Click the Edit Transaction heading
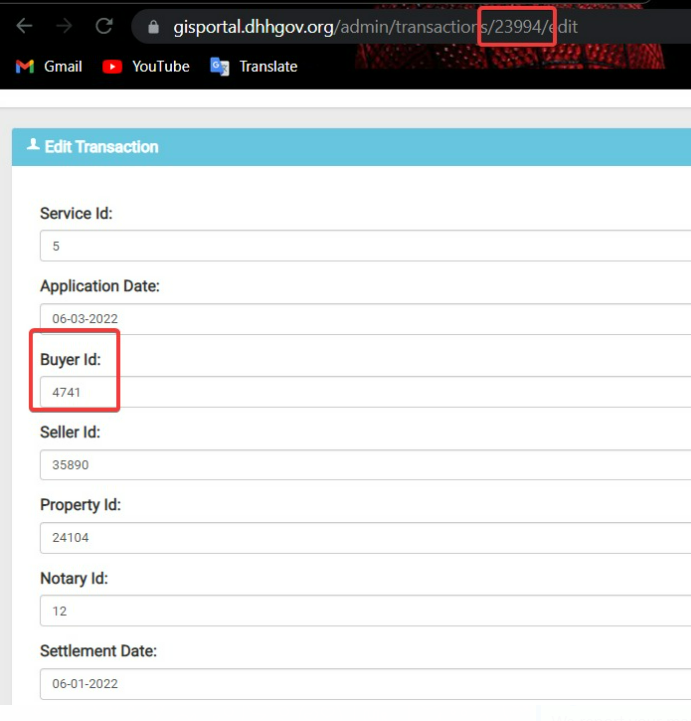This screenshot has height=721, width=691. (101, 147)
